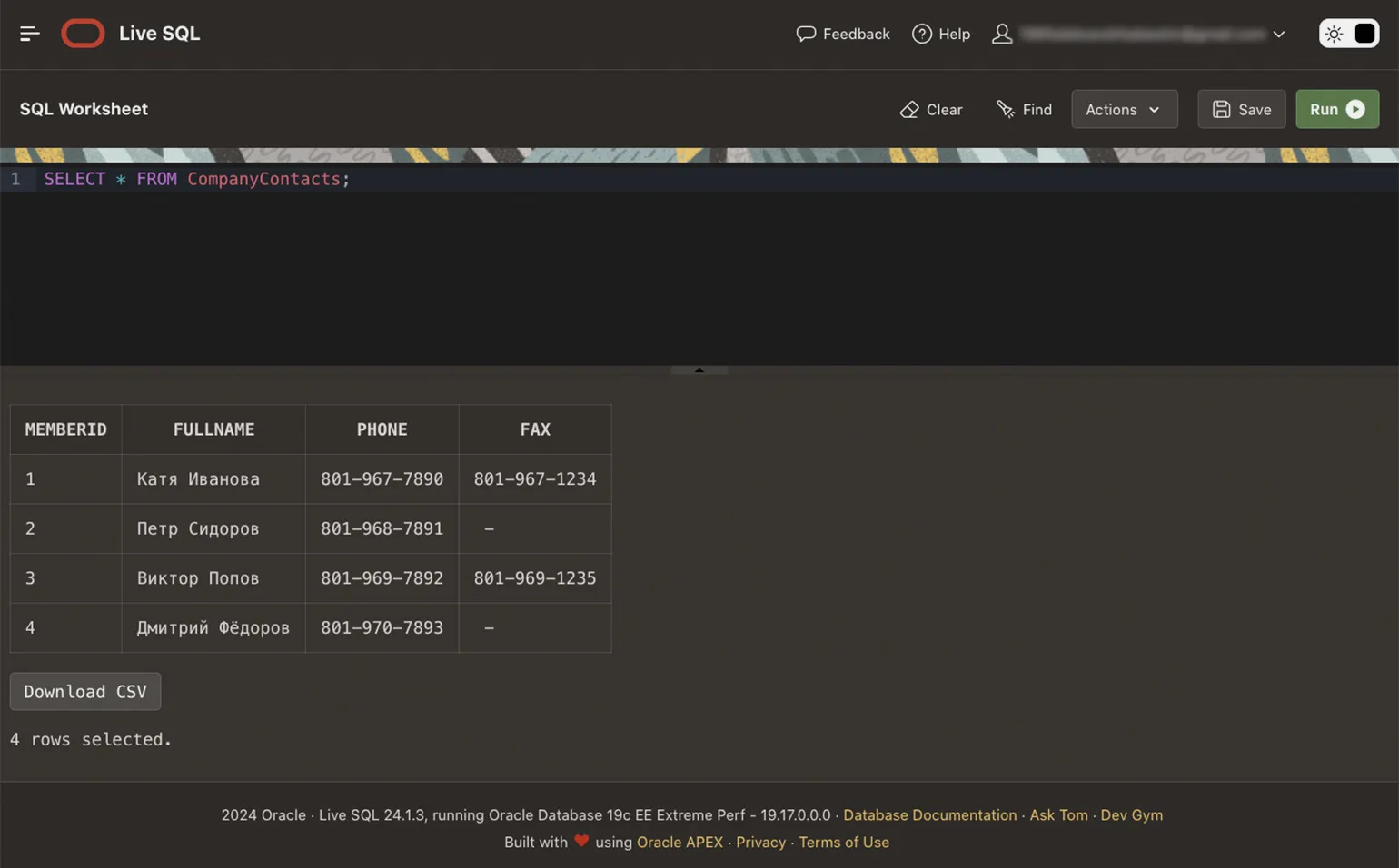
Task: Run the SQL statement
Action: pos(1336,109)
